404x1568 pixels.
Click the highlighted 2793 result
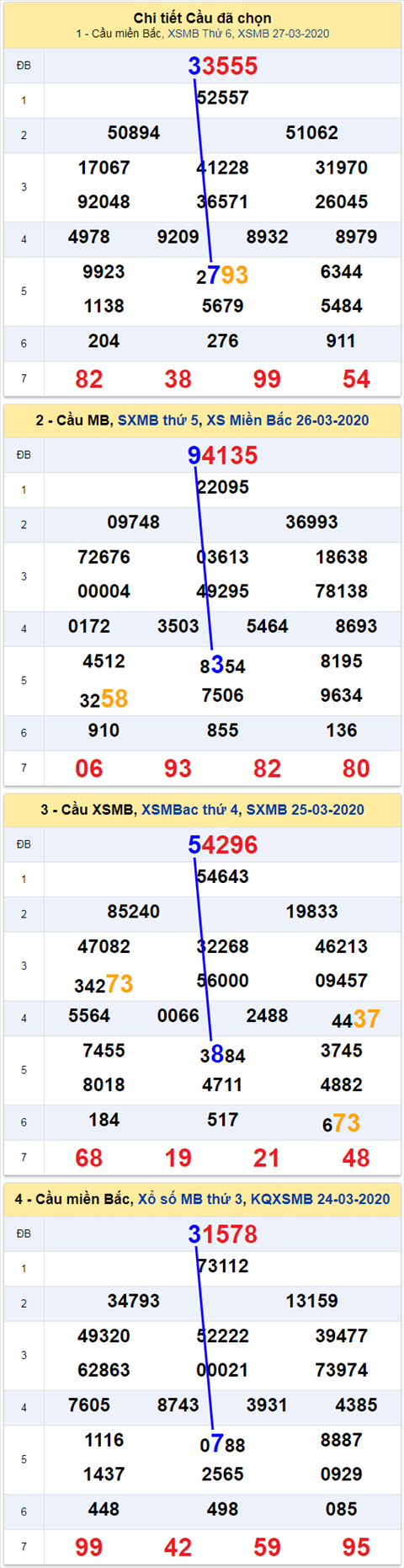pyautogui.click(x=222, y=275)
